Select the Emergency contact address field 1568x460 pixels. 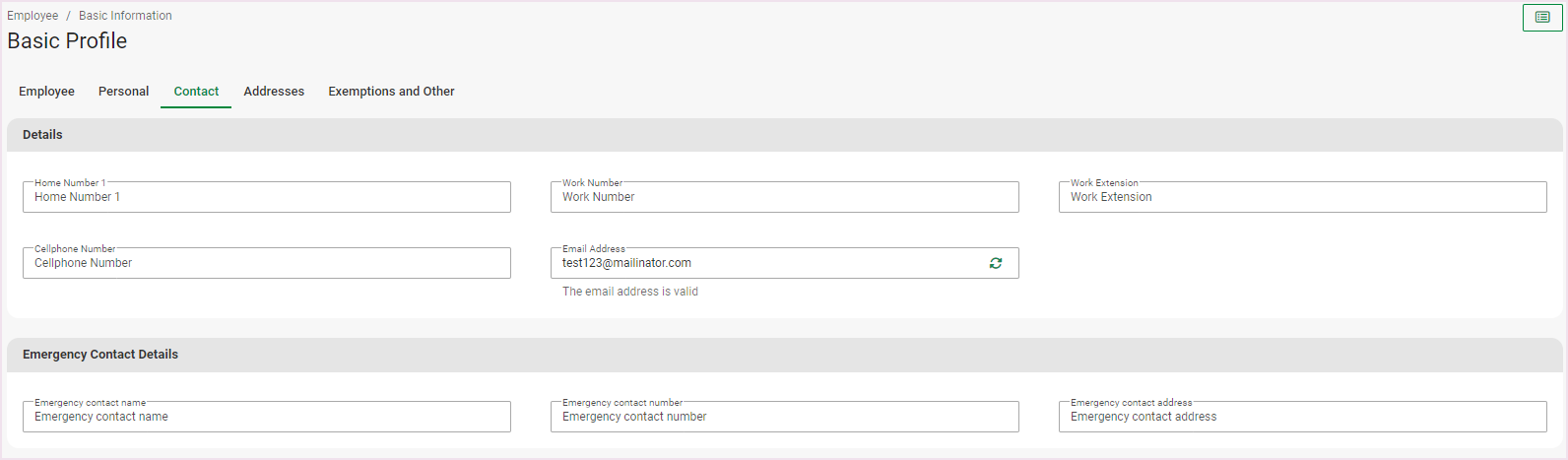[x=1302, y=417]
